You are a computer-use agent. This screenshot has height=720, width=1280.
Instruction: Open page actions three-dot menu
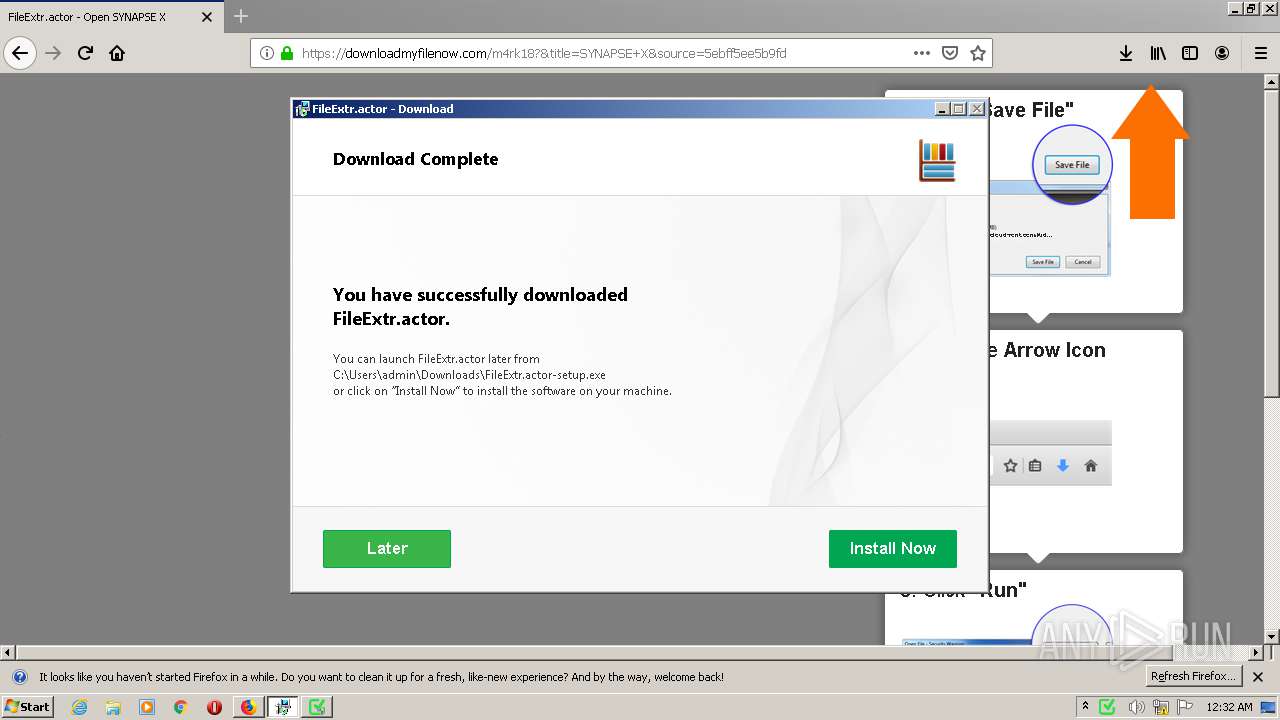pos(922,53)
